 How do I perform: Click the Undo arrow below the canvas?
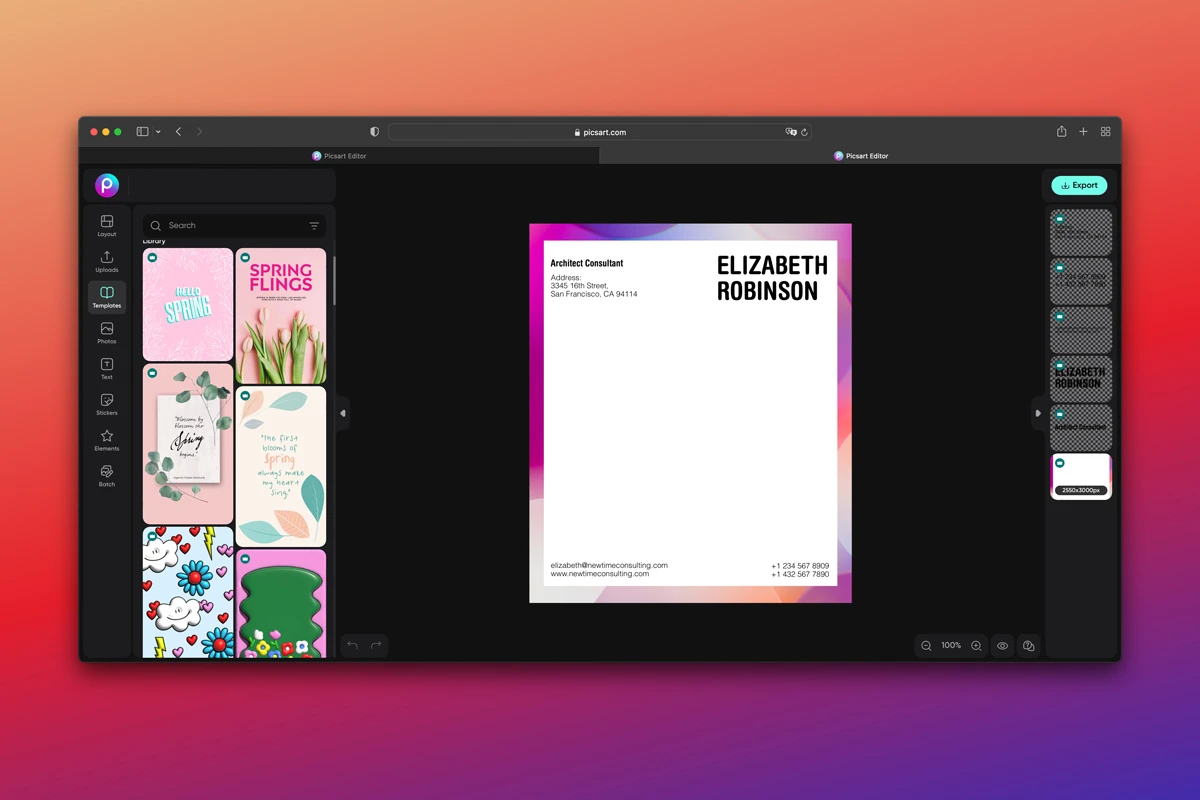point(352,646)
